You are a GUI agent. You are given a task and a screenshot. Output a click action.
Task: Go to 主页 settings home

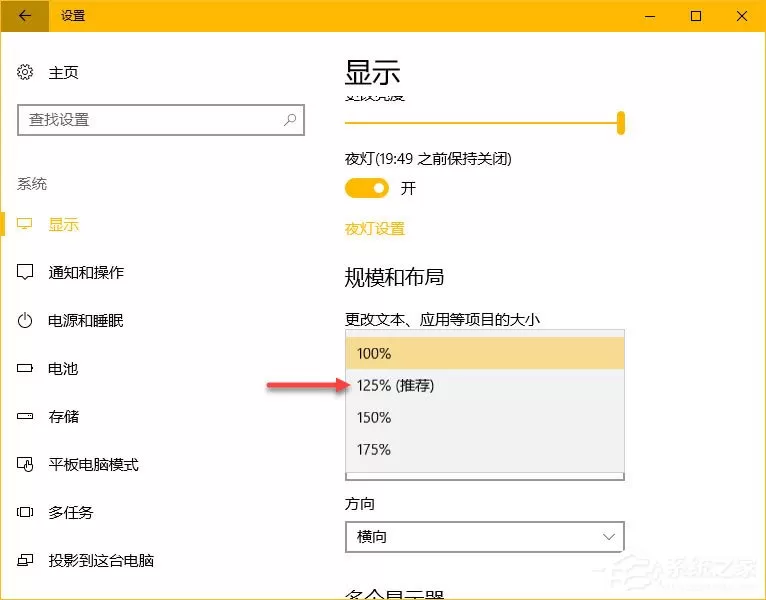(63, 73)
